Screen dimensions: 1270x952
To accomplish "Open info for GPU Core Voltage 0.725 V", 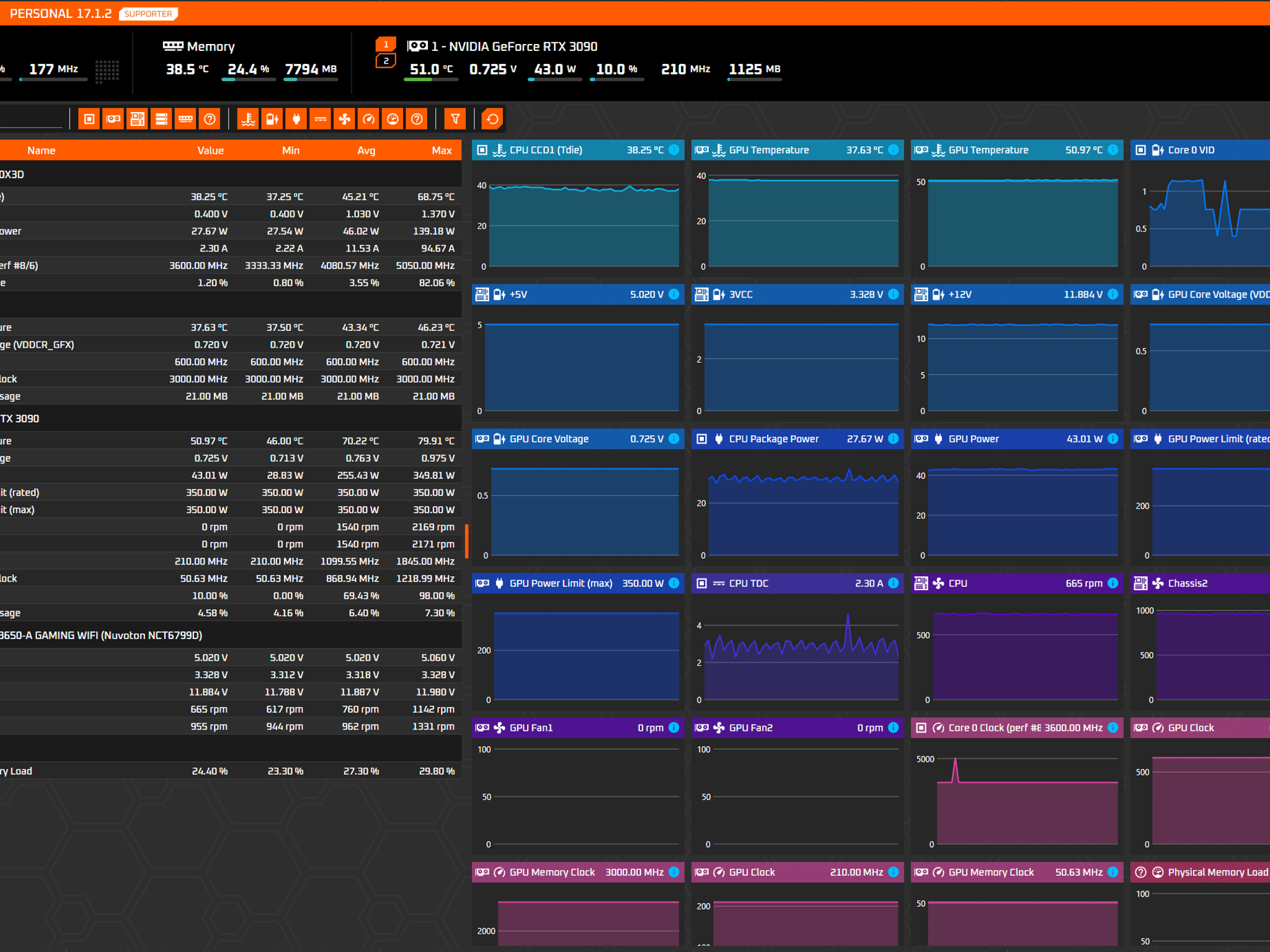I will pyautogui.click(x=674, y=439).
